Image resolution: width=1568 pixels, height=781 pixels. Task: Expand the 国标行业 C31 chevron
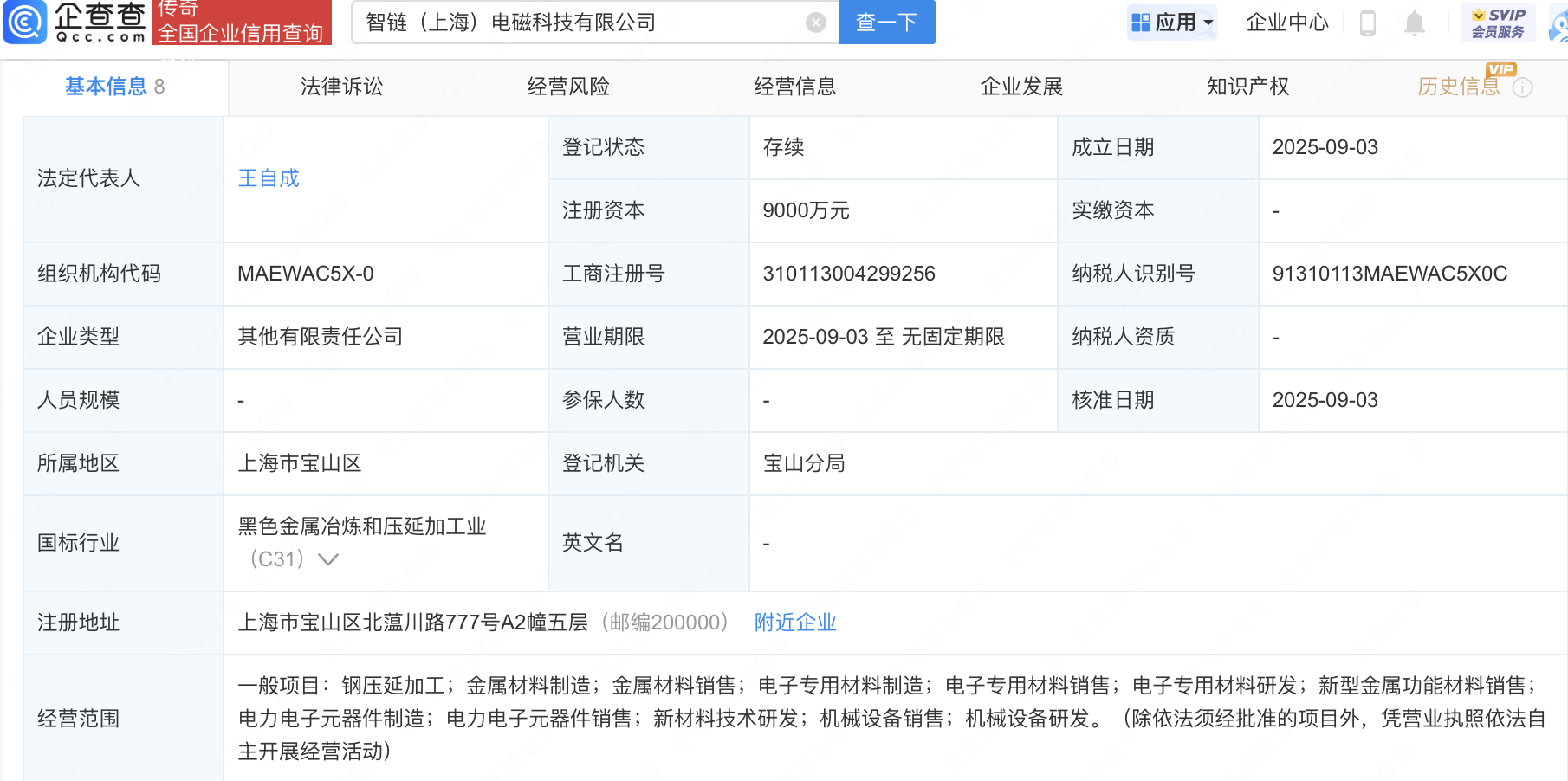pos(327,559)
